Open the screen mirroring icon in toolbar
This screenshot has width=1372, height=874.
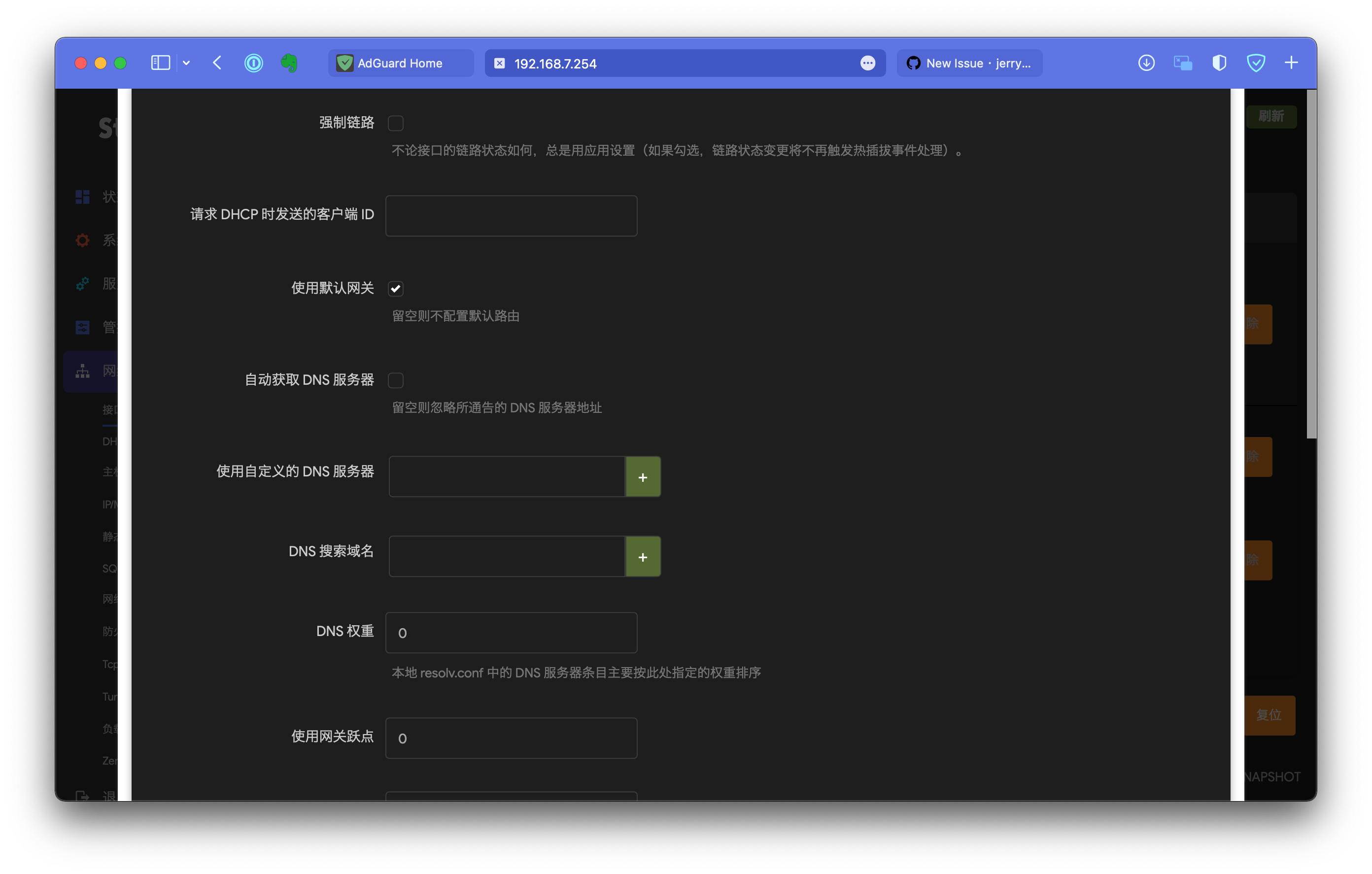[1183, 63]
